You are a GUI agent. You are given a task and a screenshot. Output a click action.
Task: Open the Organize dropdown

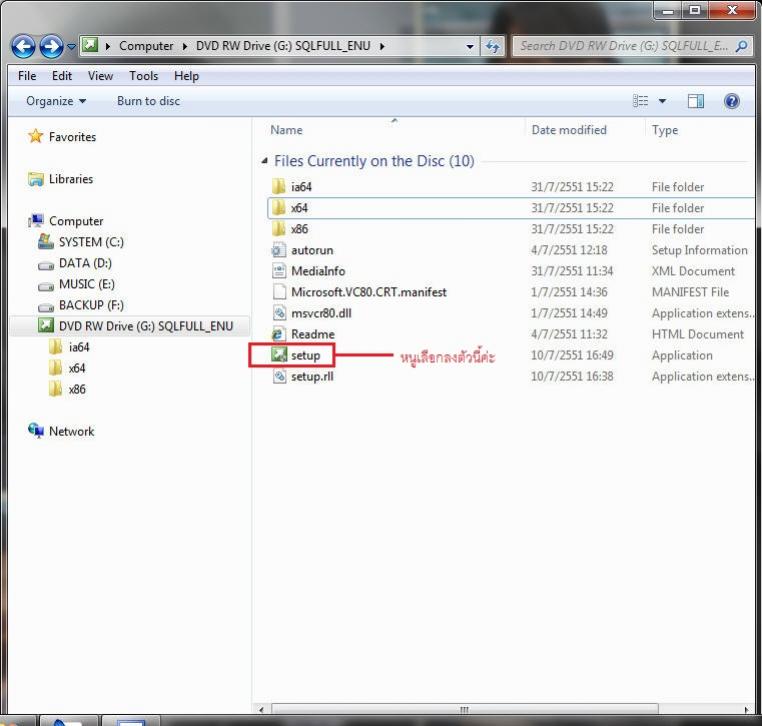coord(56,101)
